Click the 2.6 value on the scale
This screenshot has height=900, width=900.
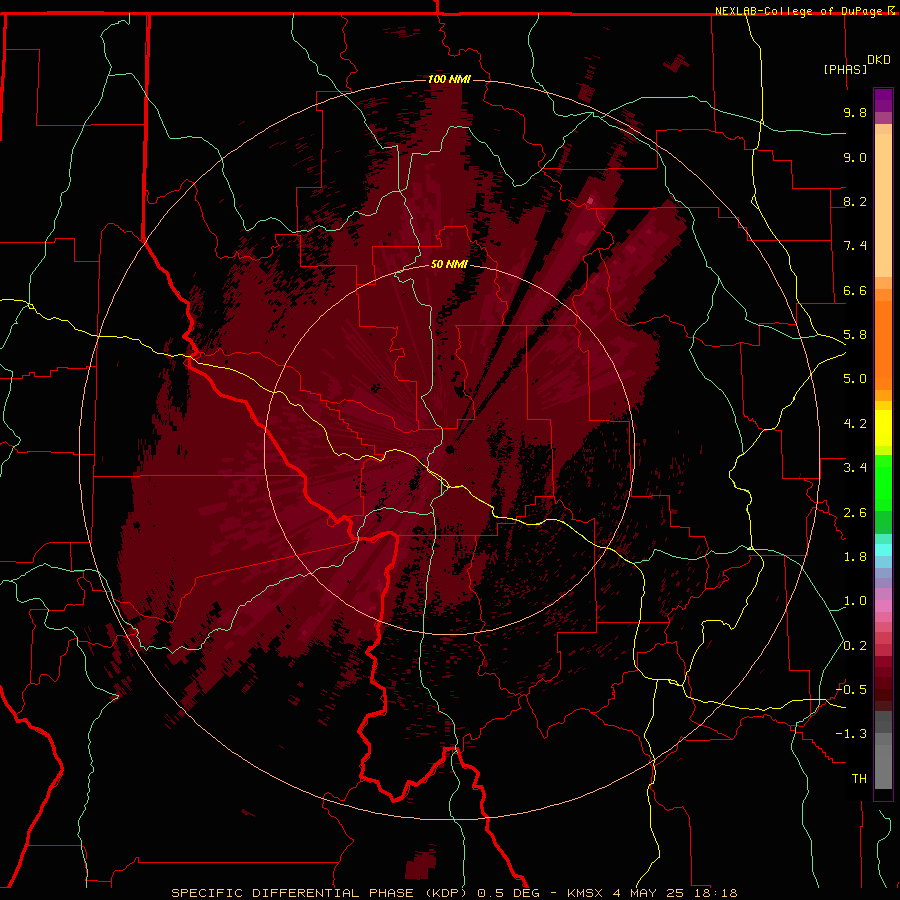point(855,513)
